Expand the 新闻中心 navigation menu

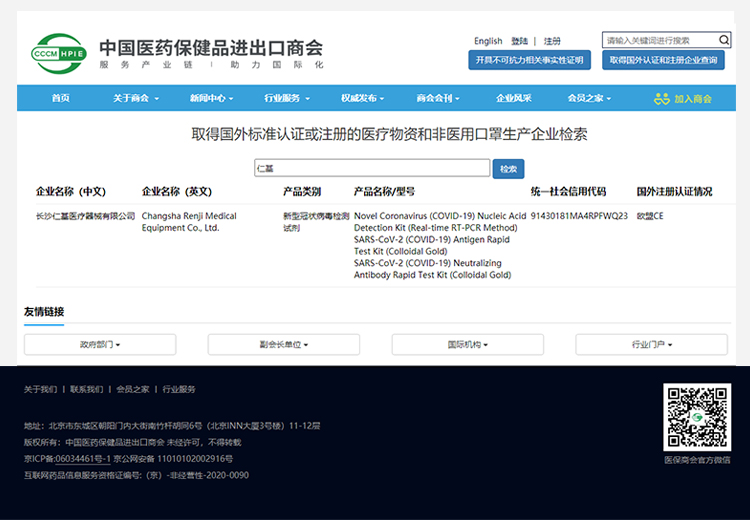point(211,99)
